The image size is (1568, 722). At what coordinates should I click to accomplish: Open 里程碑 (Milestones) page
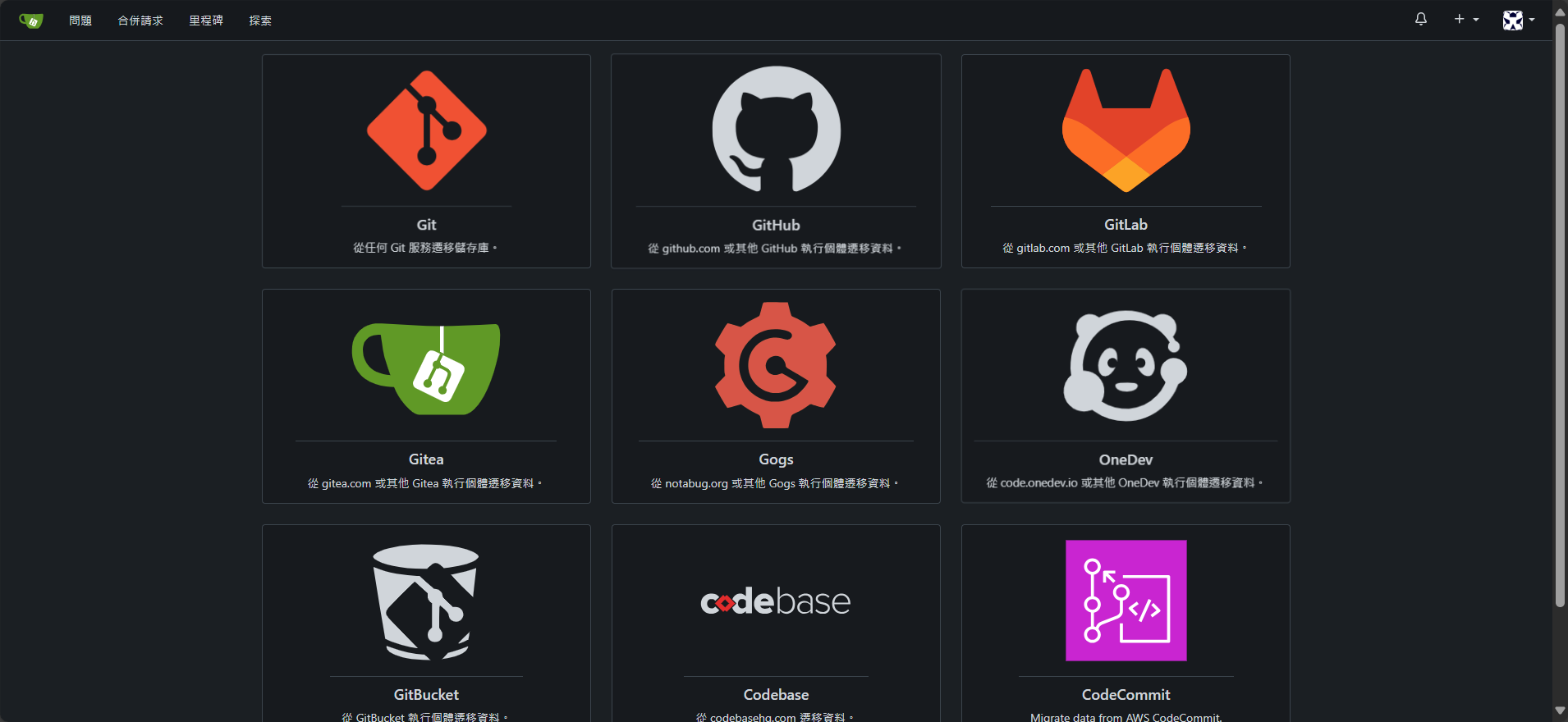point(206,21)
